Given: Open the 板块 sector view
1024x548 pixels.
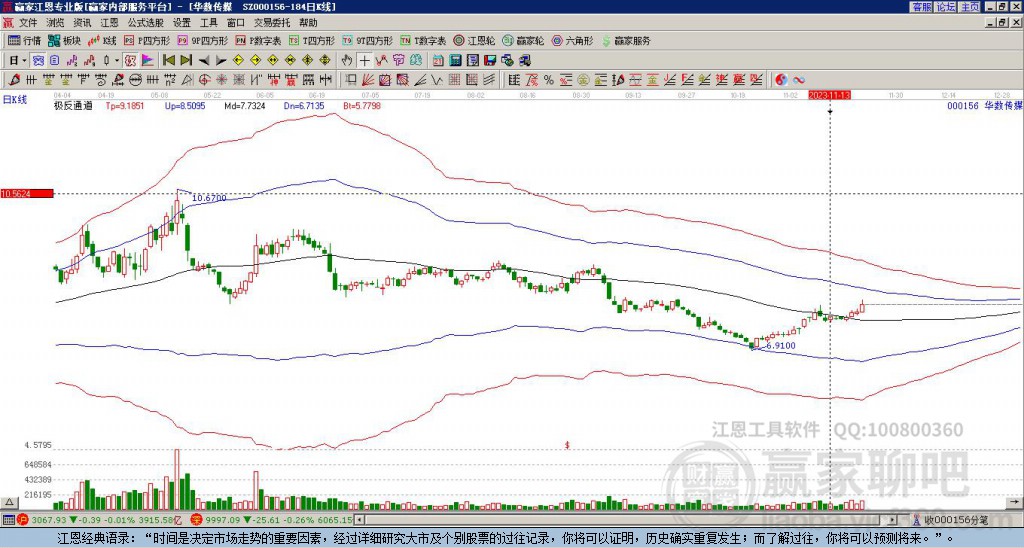Looking at the screenshot, I should click(64, 40).
